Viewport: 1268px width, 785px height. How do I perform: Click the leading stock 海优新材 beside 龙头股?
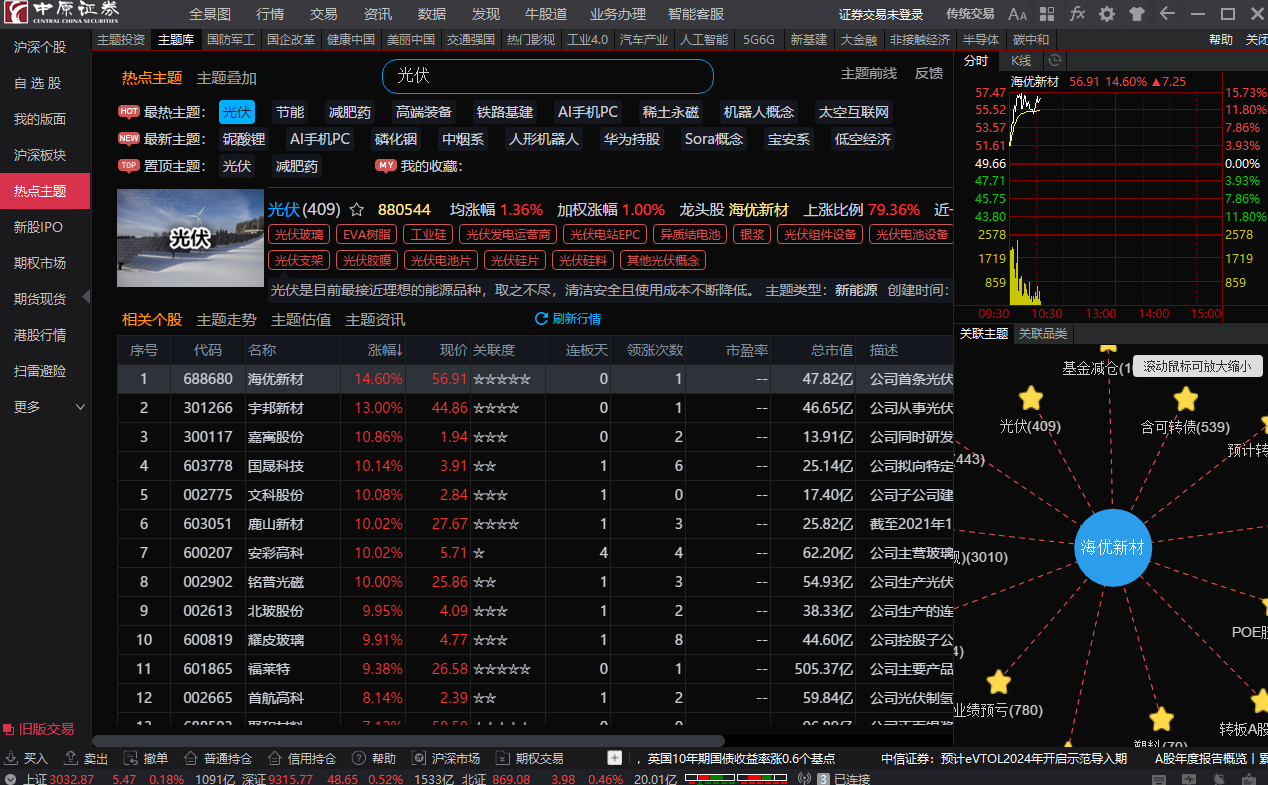pyautogui.click(x=759, y=210)
